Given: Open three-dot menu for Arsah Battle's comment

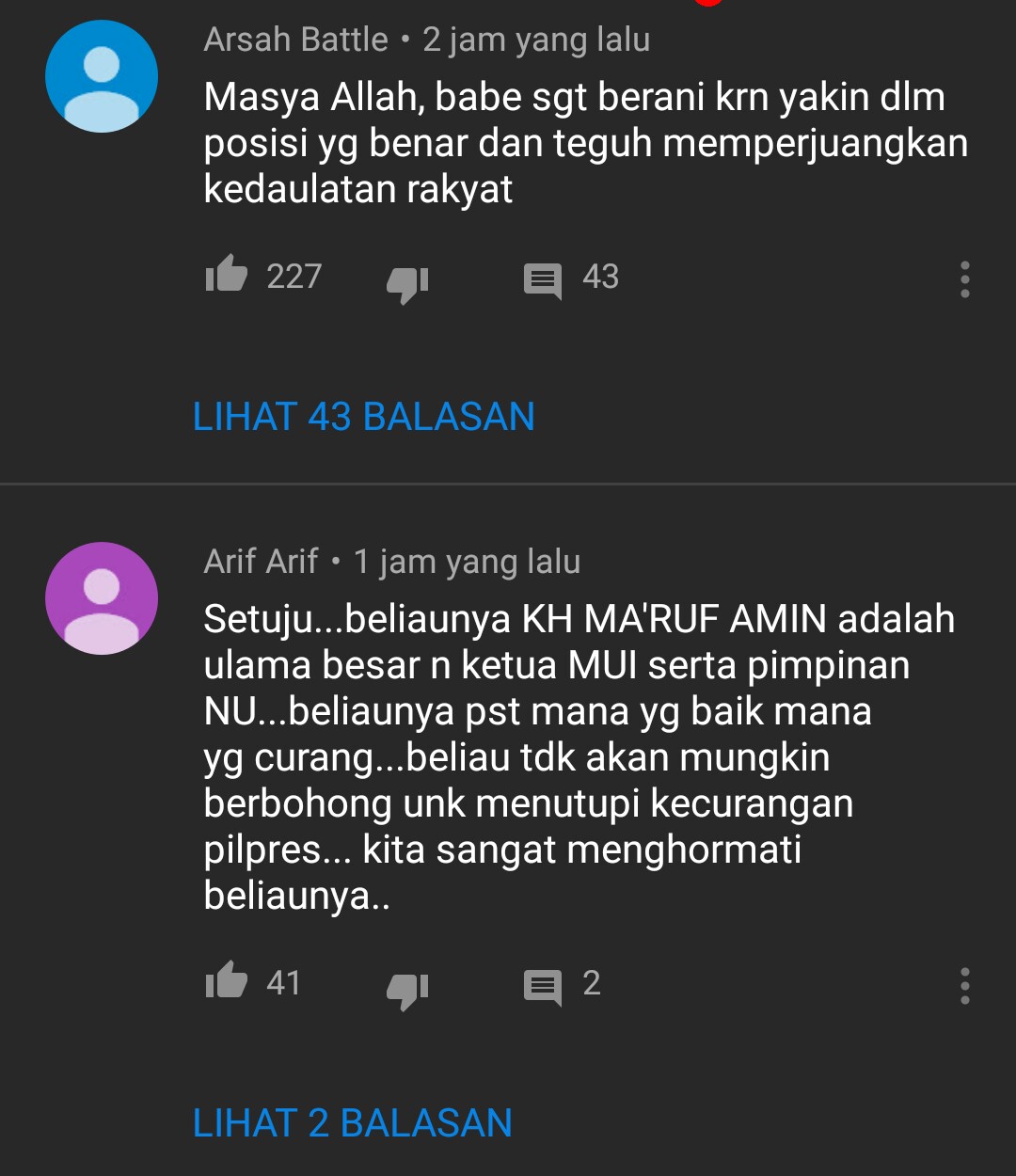Looking at the screenshot, I should (964, 279).
